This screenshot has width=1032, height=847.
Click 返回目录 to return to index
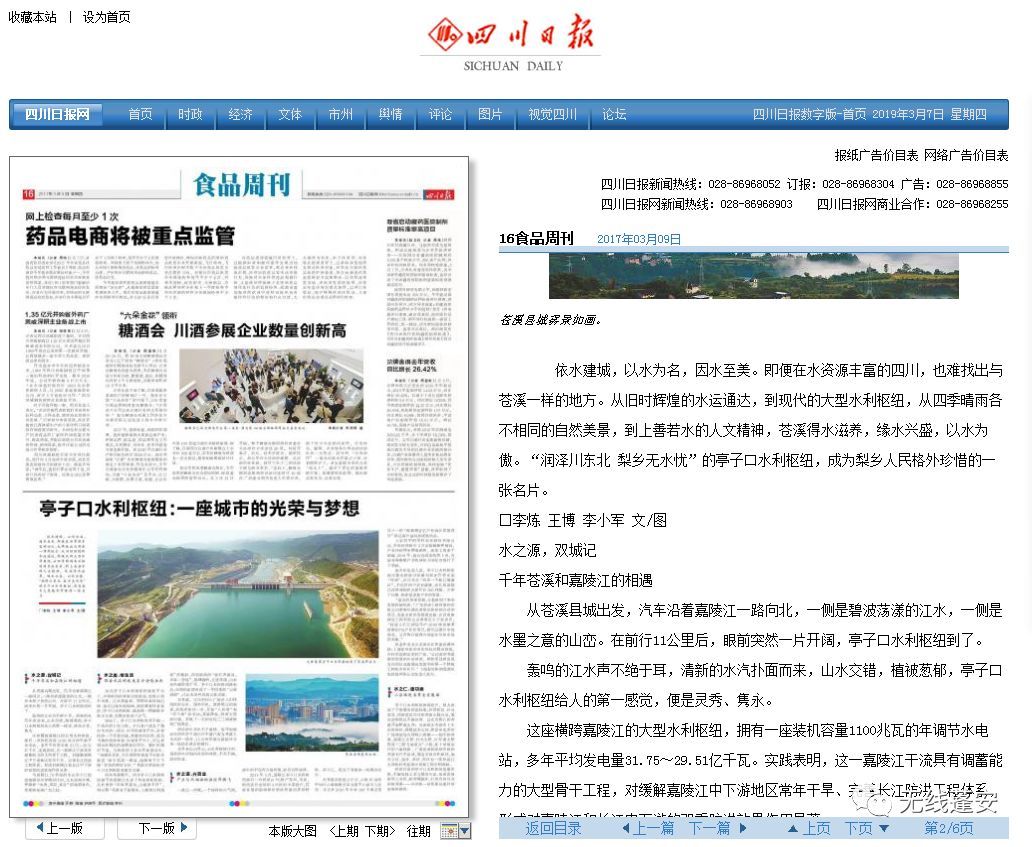point(553,828)
